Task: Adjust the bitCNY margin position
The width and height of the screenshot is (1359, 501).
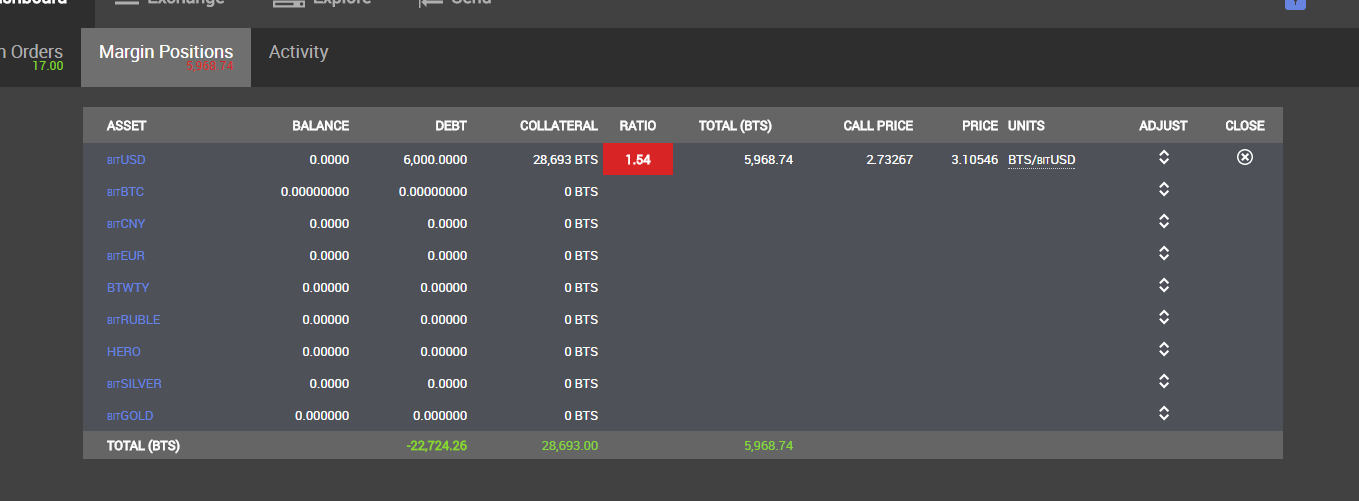Action: click(x=1164, y=222)
